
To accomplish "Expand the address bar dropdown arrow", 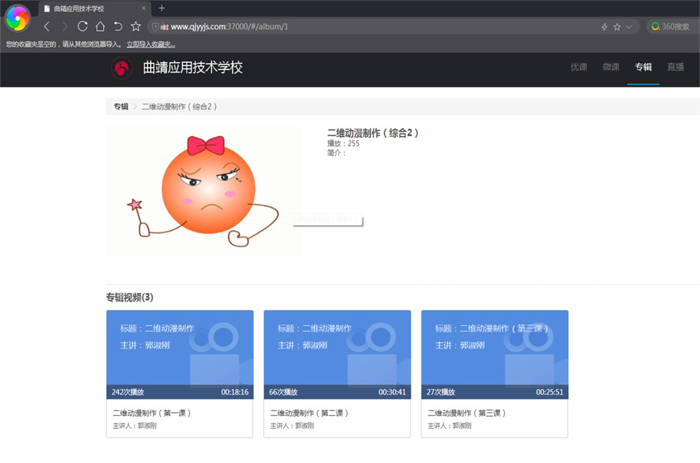I will (629, 27).
